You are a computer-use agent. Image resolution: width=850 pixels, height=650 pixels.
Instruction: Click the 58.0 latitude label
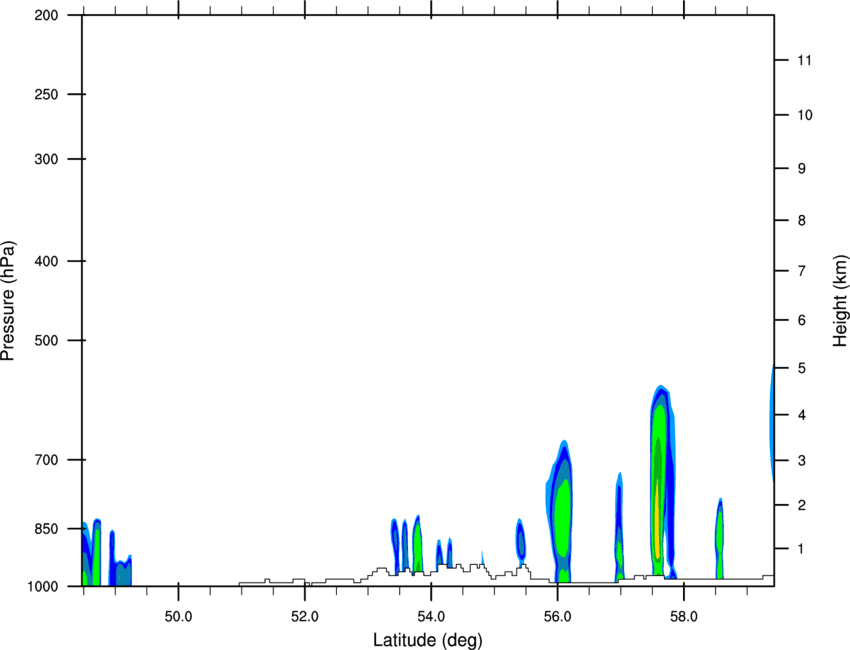(x=684, y=617)
